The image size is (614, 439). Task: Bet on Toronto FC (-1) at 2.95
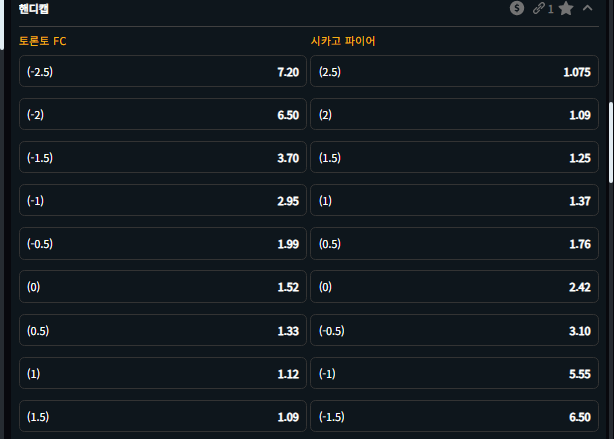click(162, 201)
